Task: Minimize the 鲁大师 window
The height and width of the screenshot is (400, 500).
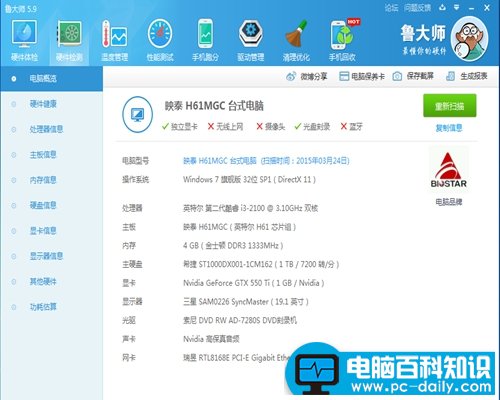Action: [x=471, y=8]
